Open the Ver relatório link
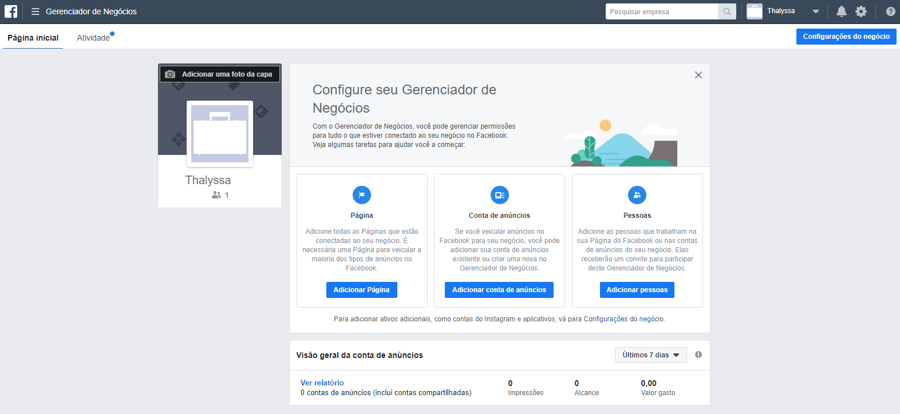Screen dimensions: 900x414 [322, 383]
